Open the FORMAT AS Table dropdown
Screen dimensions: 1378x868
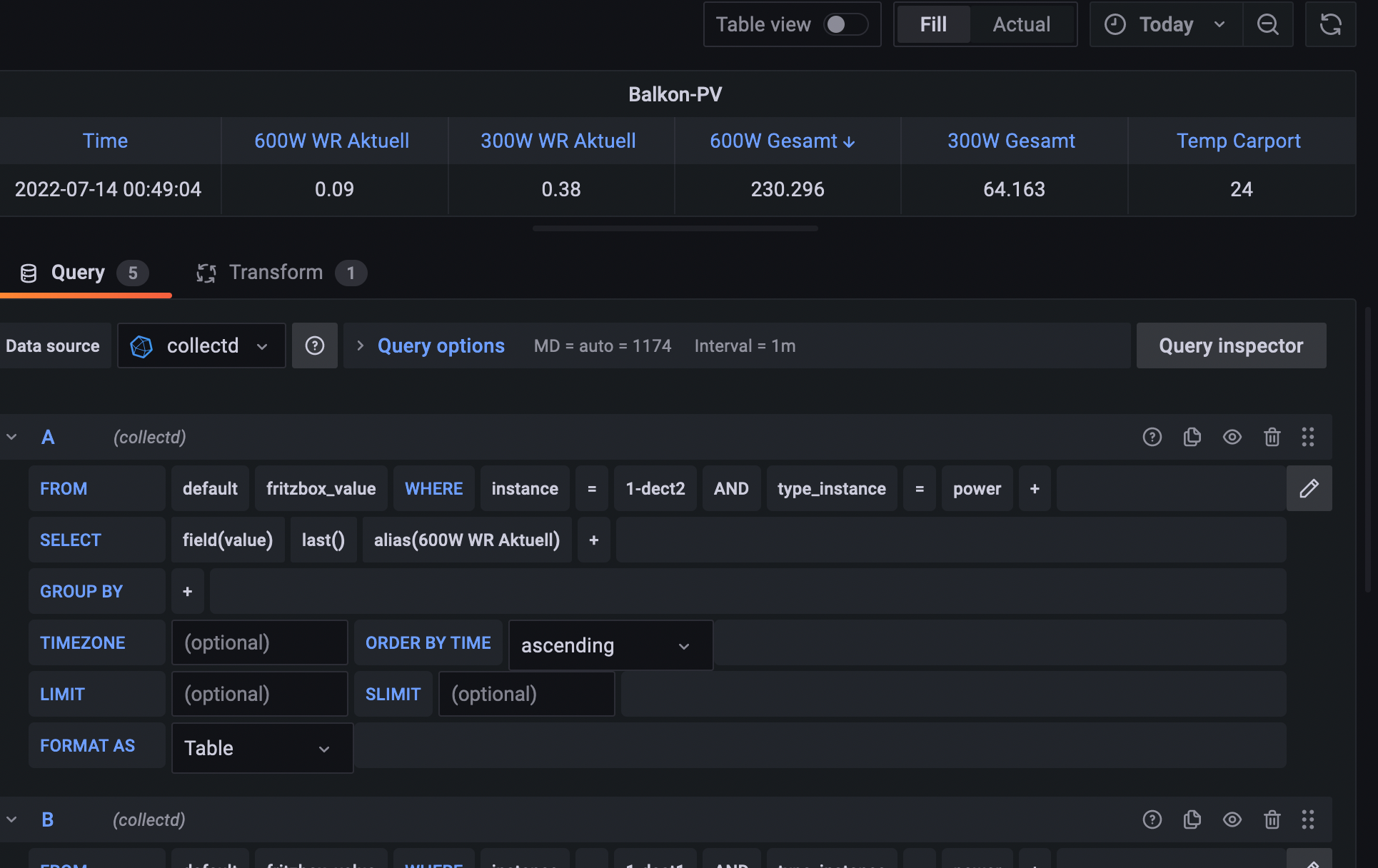click(x=261, y=748)
